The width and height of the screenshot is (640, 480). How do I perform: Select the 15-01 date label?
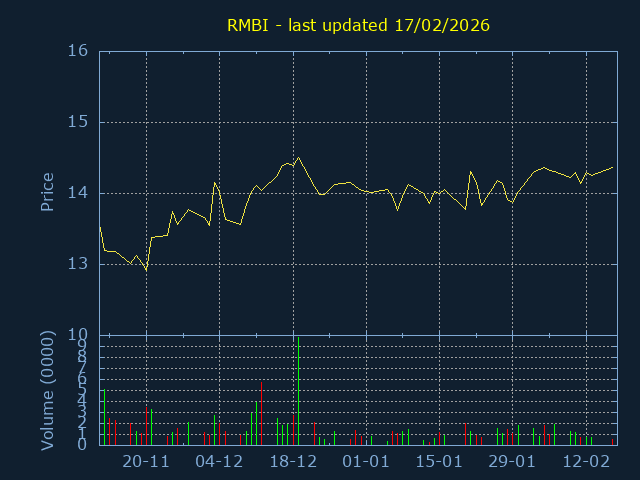[439, 462]
